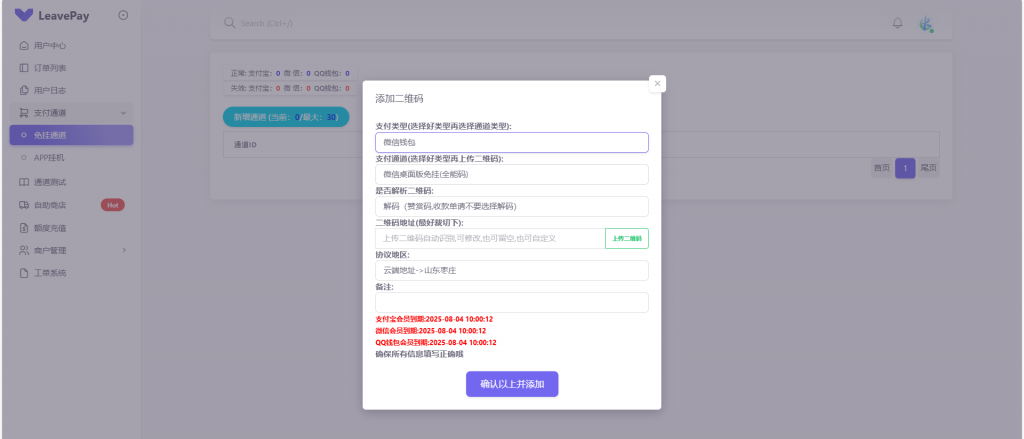Go to 首页 pagination button
Screen dimensions: 1024x439
coord(882,168)
